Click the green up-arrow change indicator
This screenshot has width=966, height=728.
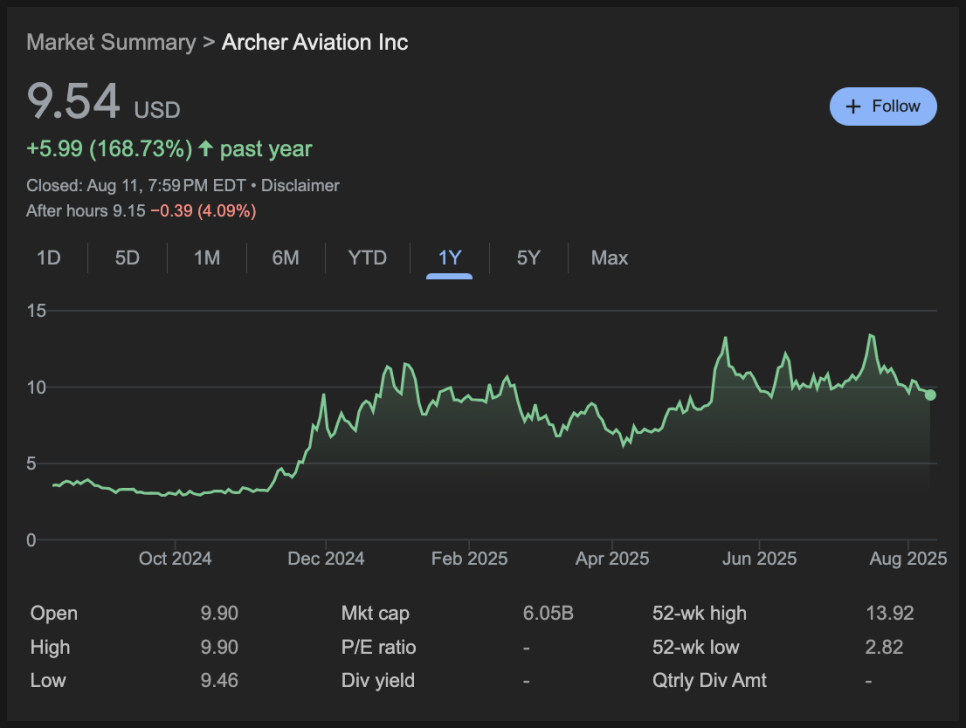tap(206, 148)
